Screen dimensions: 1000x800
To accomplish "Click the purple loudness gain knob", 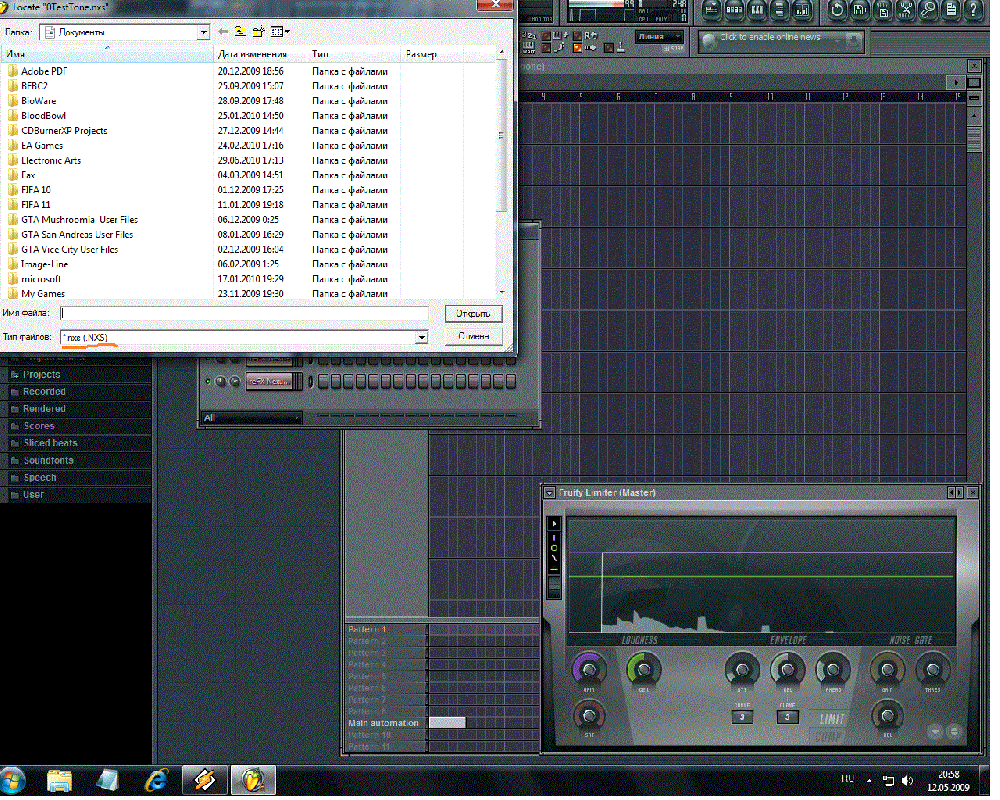I will click(589, 670).
